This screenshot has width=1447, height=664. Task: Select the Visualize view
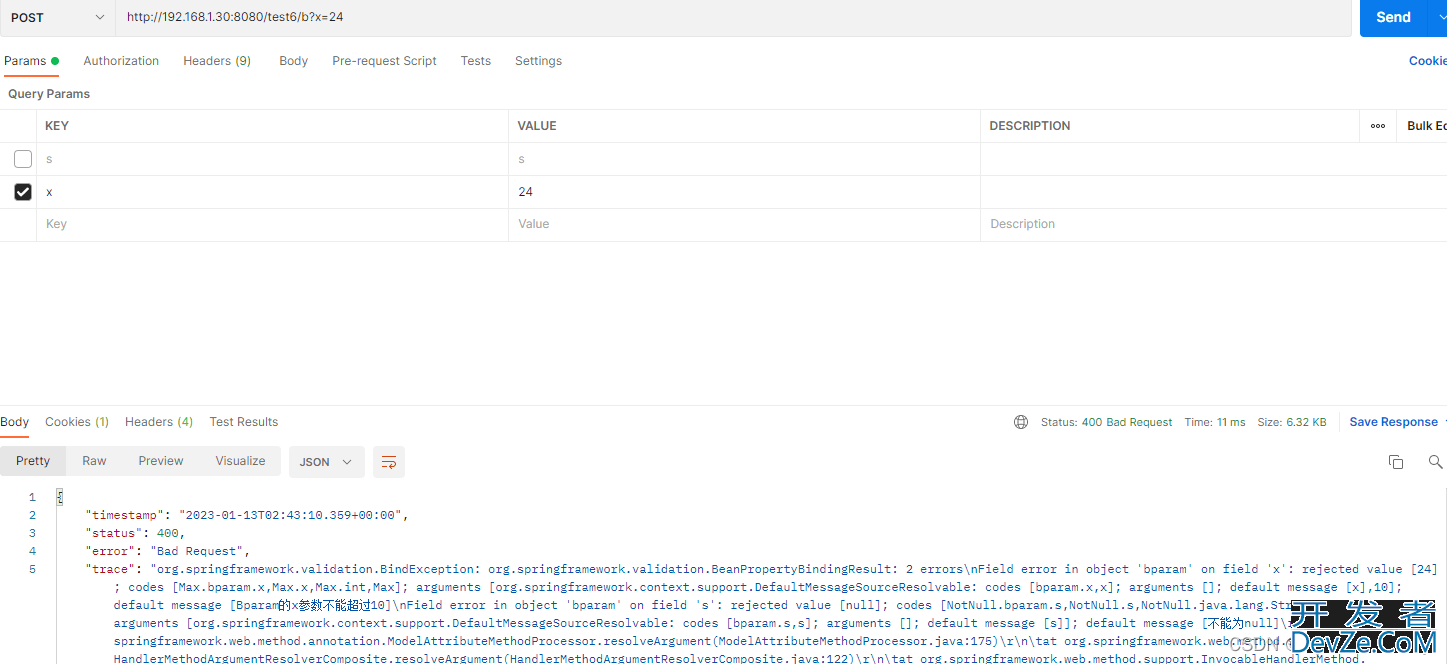(241, 461)
